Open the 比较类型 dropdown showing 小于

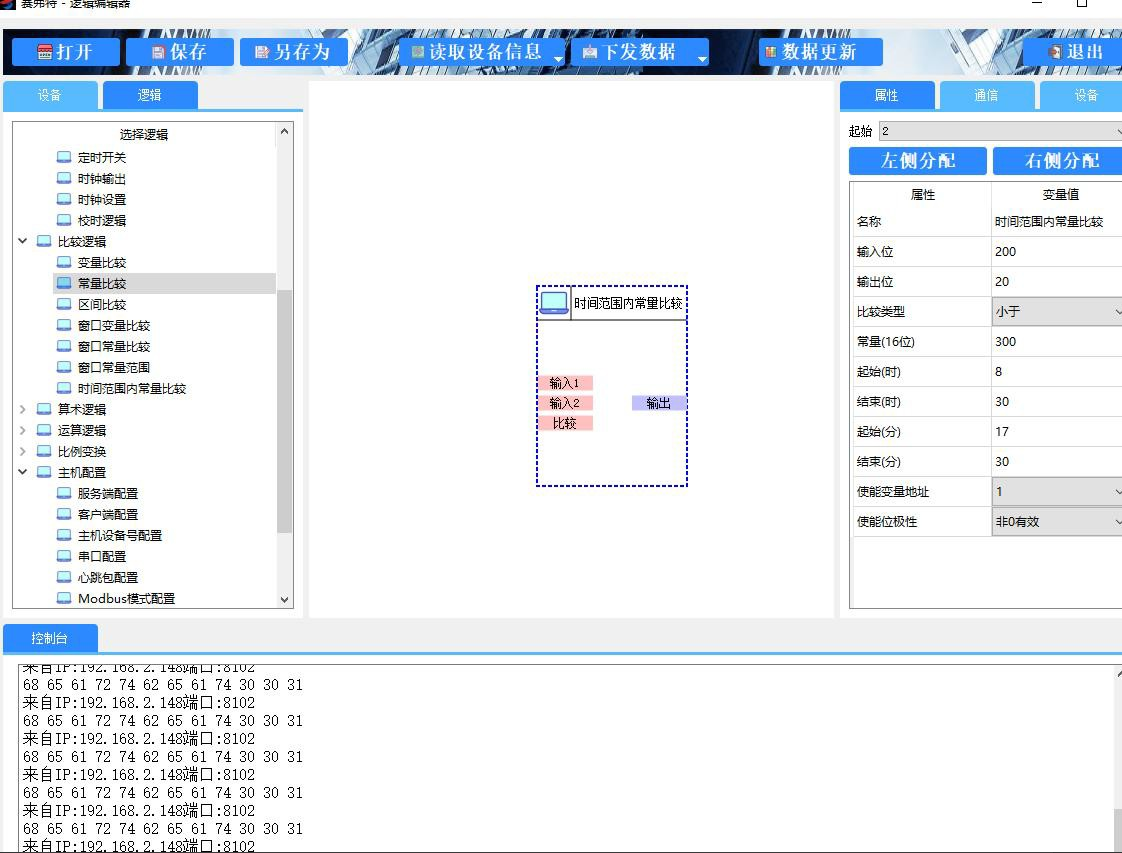(1056, 312)
